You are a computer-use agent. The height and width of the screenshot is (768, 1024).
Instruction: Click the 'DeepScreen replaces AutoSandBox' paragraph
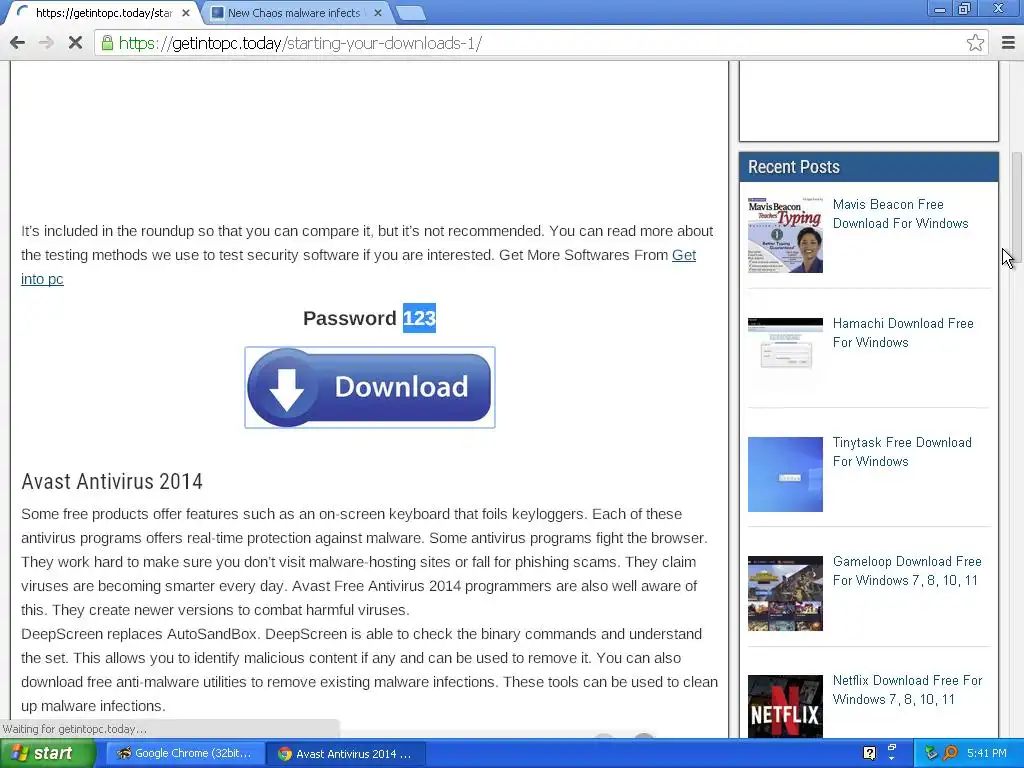tap(369, 669)
